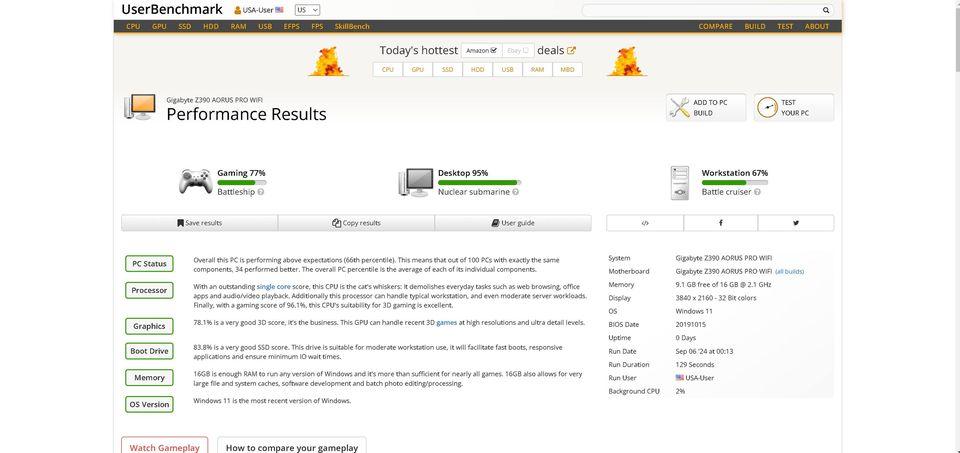The height and width of the screenshot is (453, 960).
Task: Click the Processor button
Action: (149, 290)
